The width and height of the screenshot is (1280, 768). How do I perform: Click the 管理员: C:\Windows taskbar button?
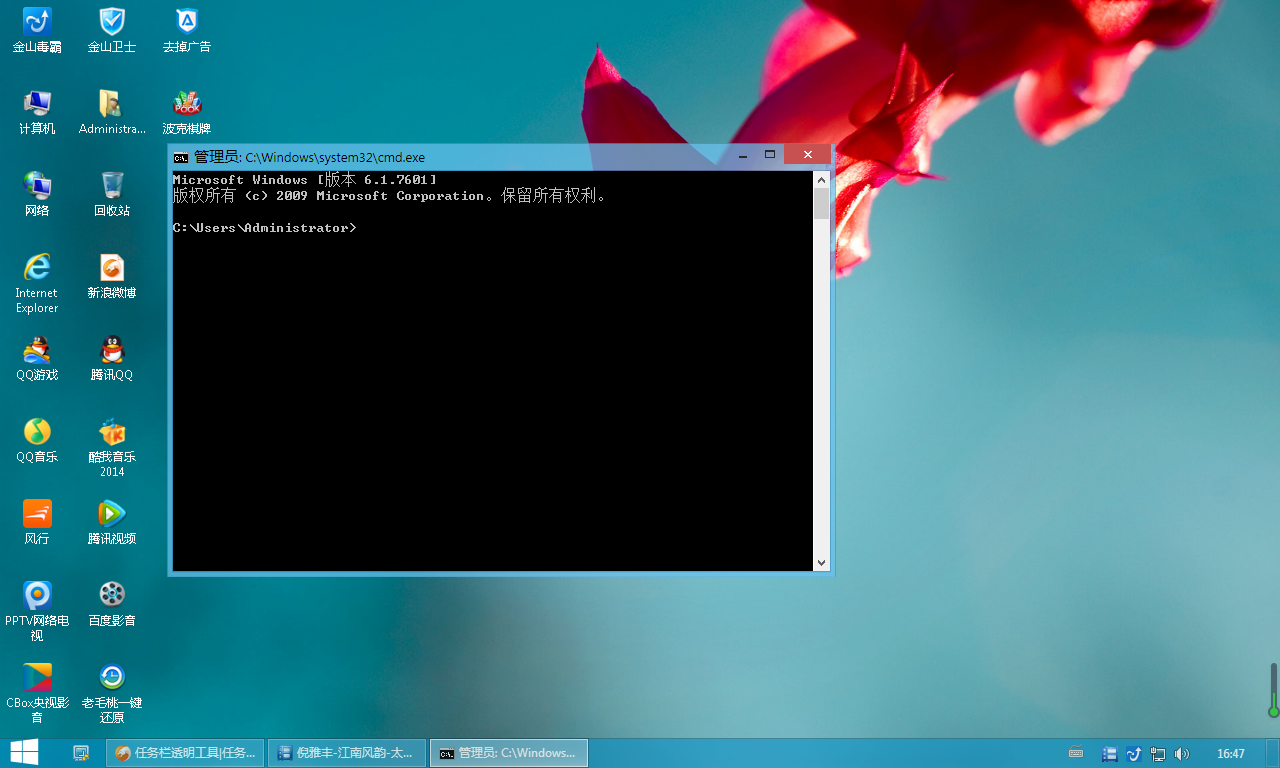[x=509, y=753]
